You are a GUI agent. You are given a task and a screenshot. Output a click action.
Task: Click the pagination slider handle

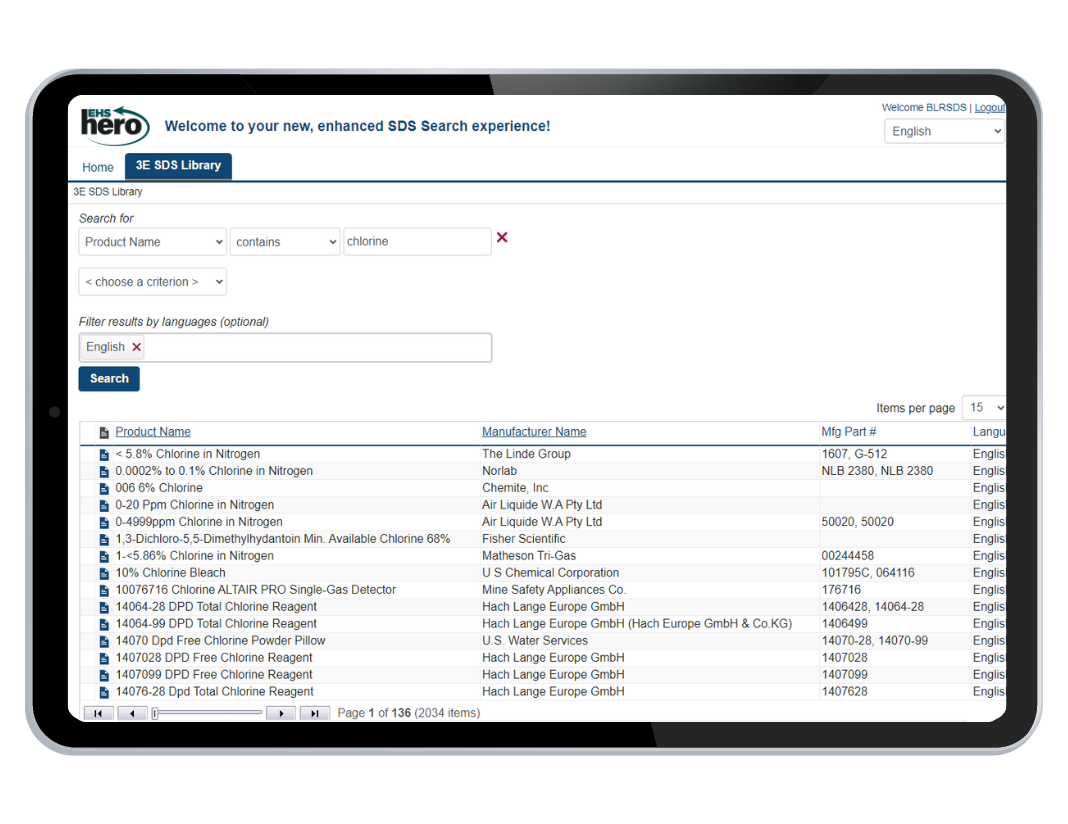[x=155, y=713]
